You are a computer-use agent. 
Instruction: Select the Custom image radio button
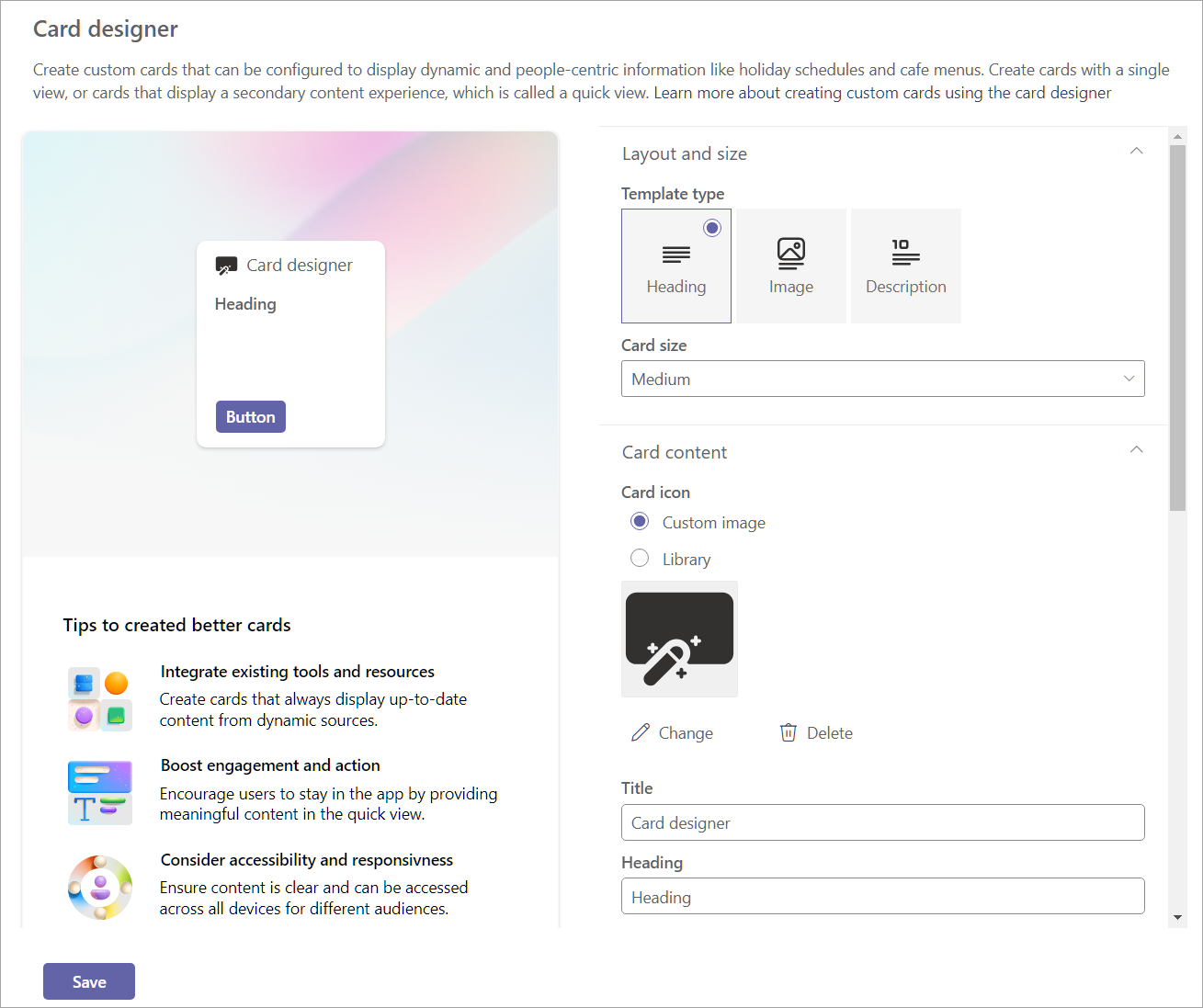640,522
